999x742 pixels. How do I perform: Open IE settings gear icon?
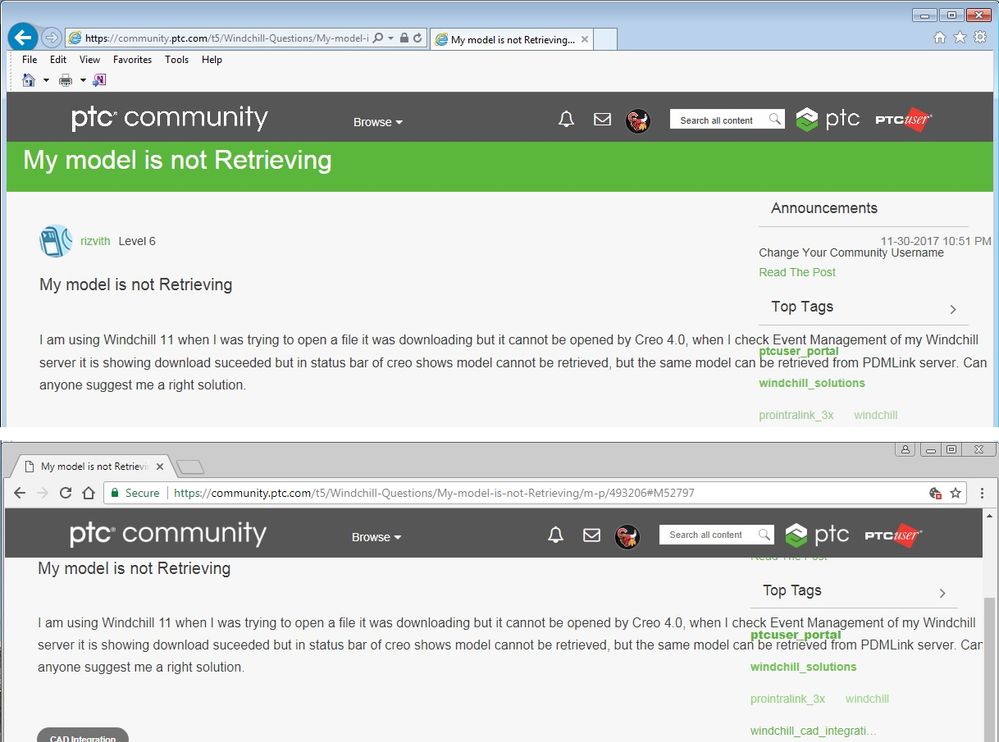click(980, 38)
